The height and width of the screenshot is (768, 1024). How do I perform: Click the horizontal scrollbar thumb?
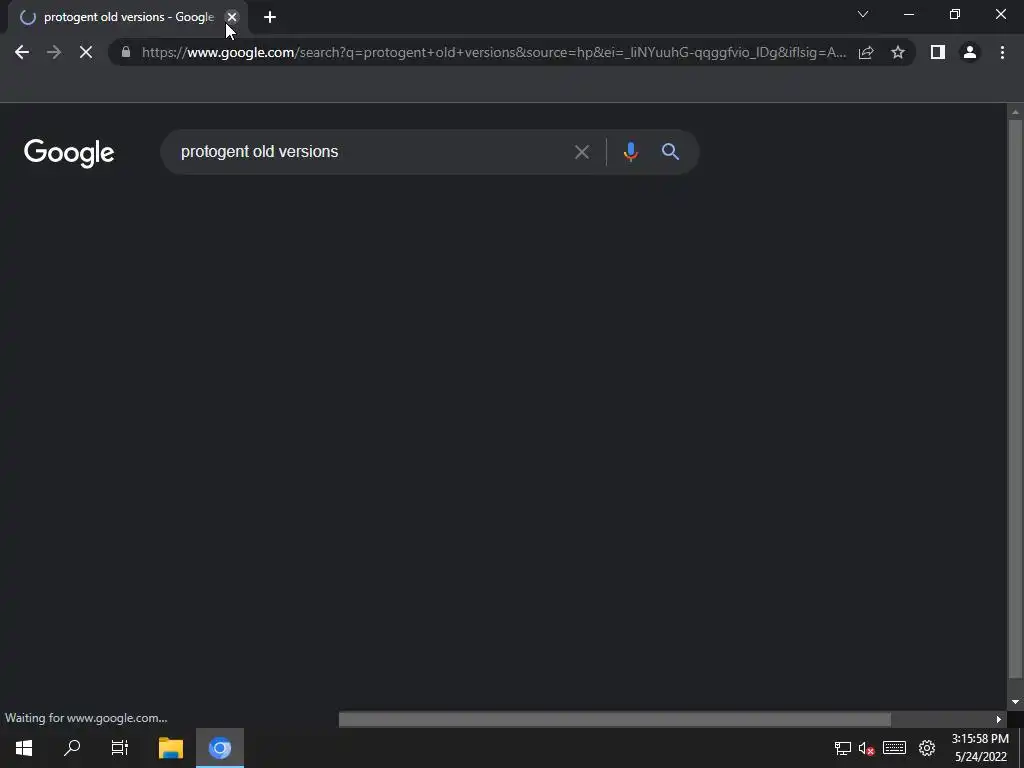pyautogui.click(x=615, y=719)
